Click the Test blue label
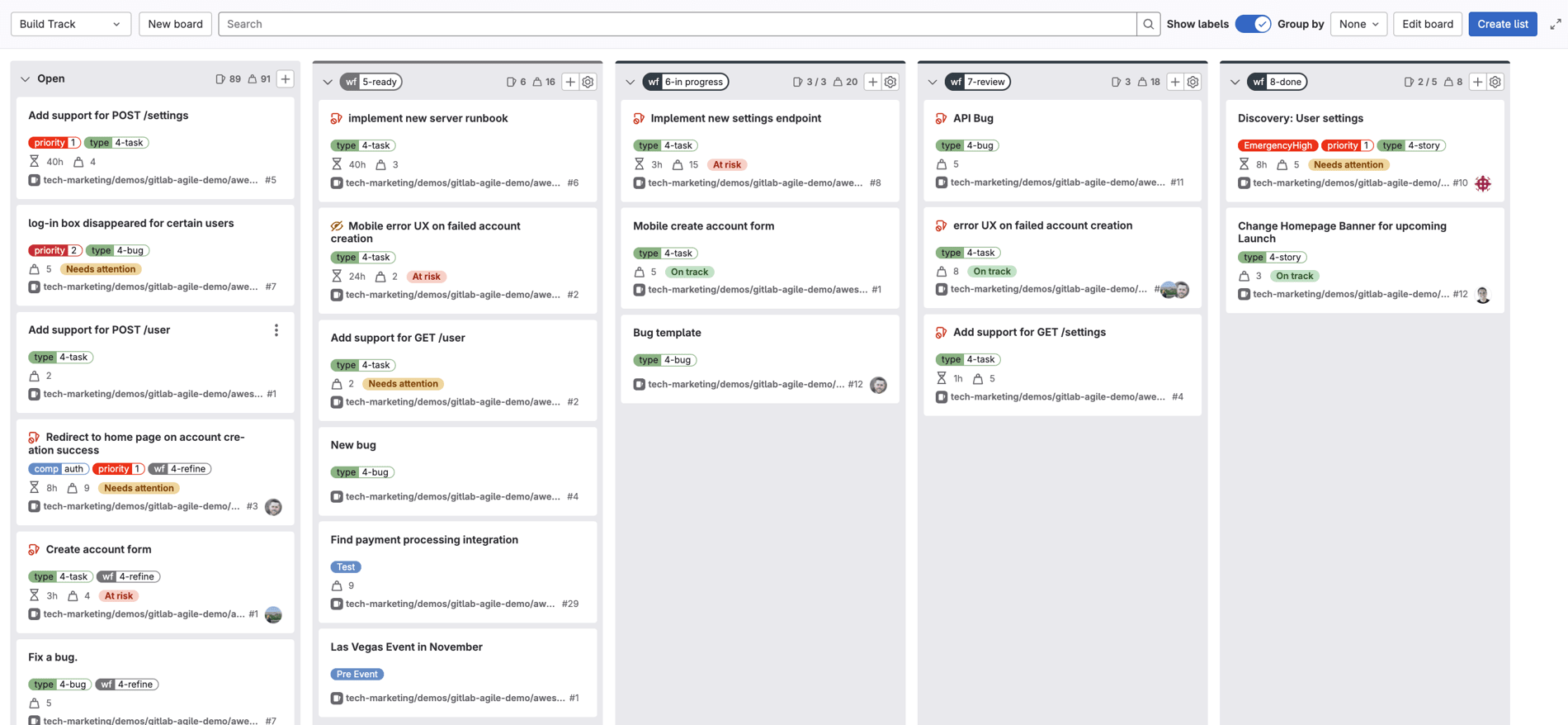The image size is (1568, 725). (x=346, y=567)
